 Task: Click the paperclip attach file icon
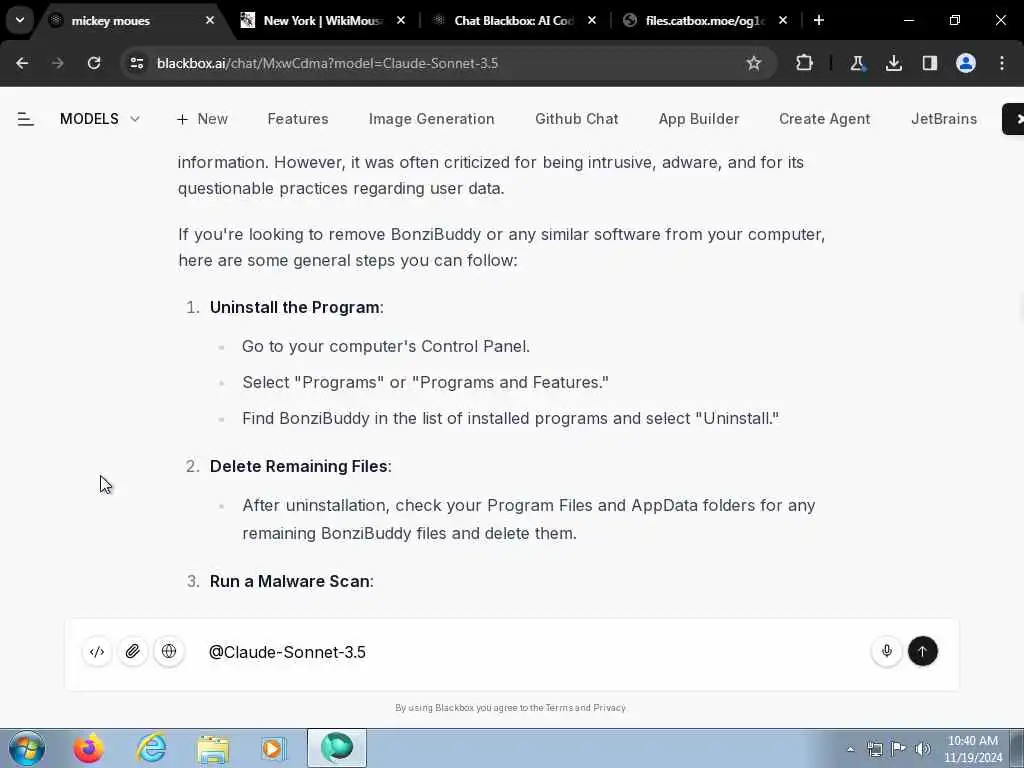coord(133,651)
